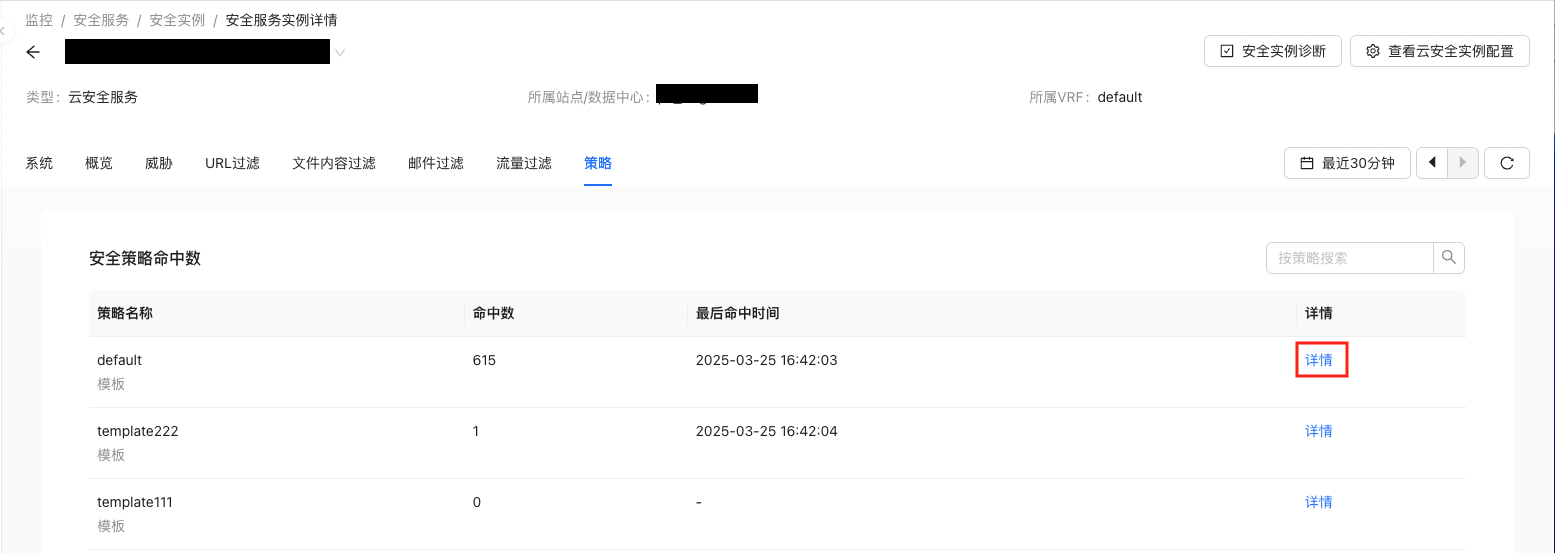The width and height of the screenshot is (1555, 553).
Task: Select the URL过滤 tab
Action: coord(232,163)
